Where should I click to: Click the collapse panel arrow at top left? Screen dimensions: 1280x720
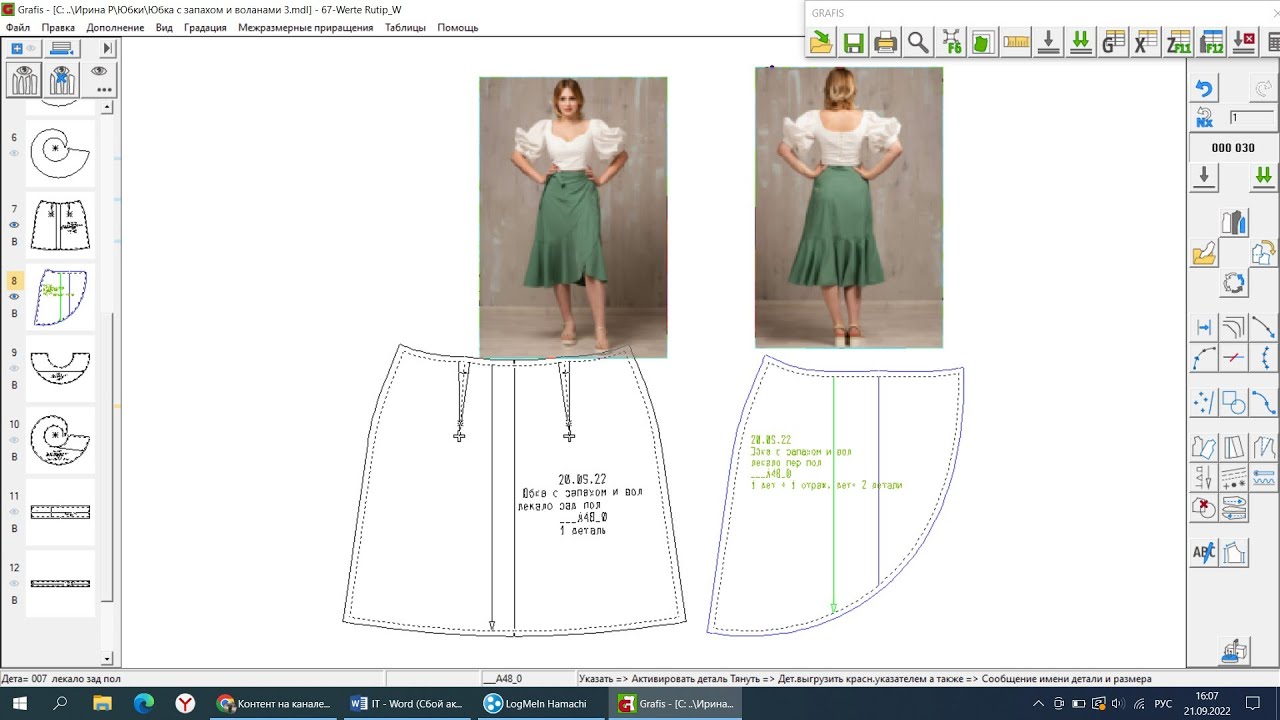coord(107,48)
